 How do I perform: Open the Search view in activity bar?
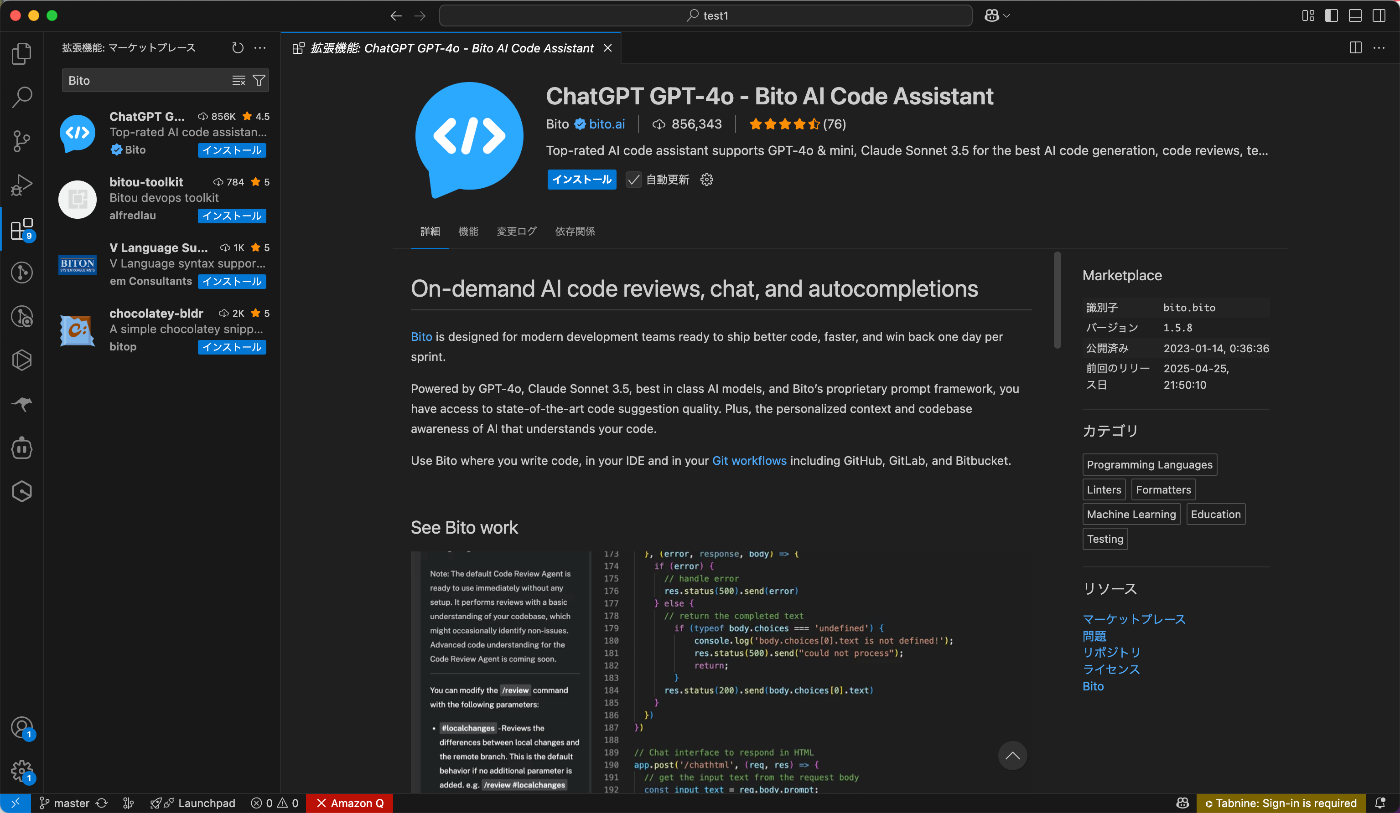coord(21,97)
